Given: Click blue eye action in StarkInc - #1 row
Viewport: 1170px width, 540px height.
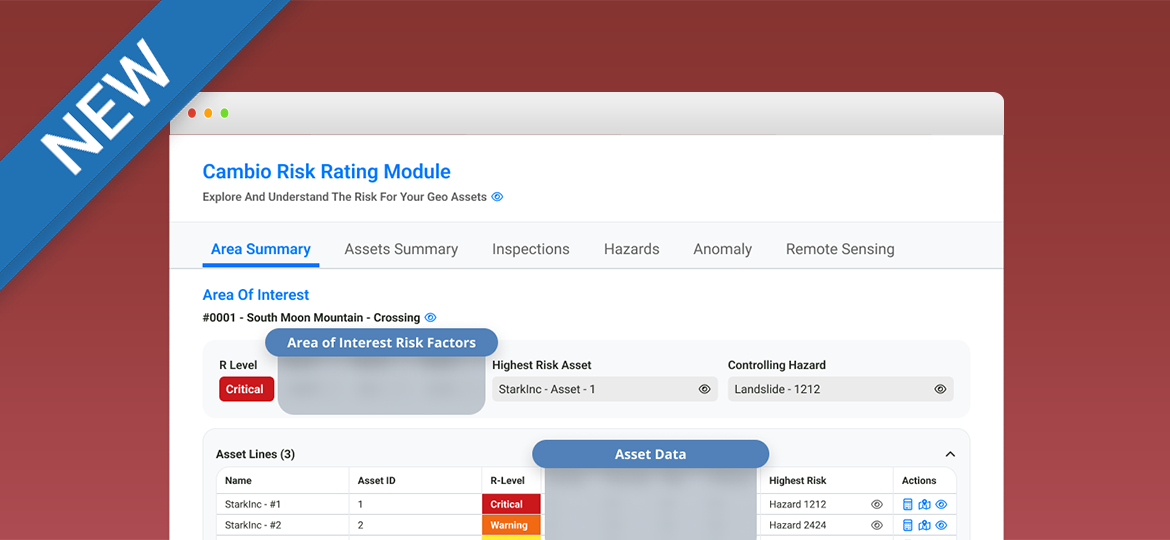Looking at the screenshot, I should click(941, 504).
